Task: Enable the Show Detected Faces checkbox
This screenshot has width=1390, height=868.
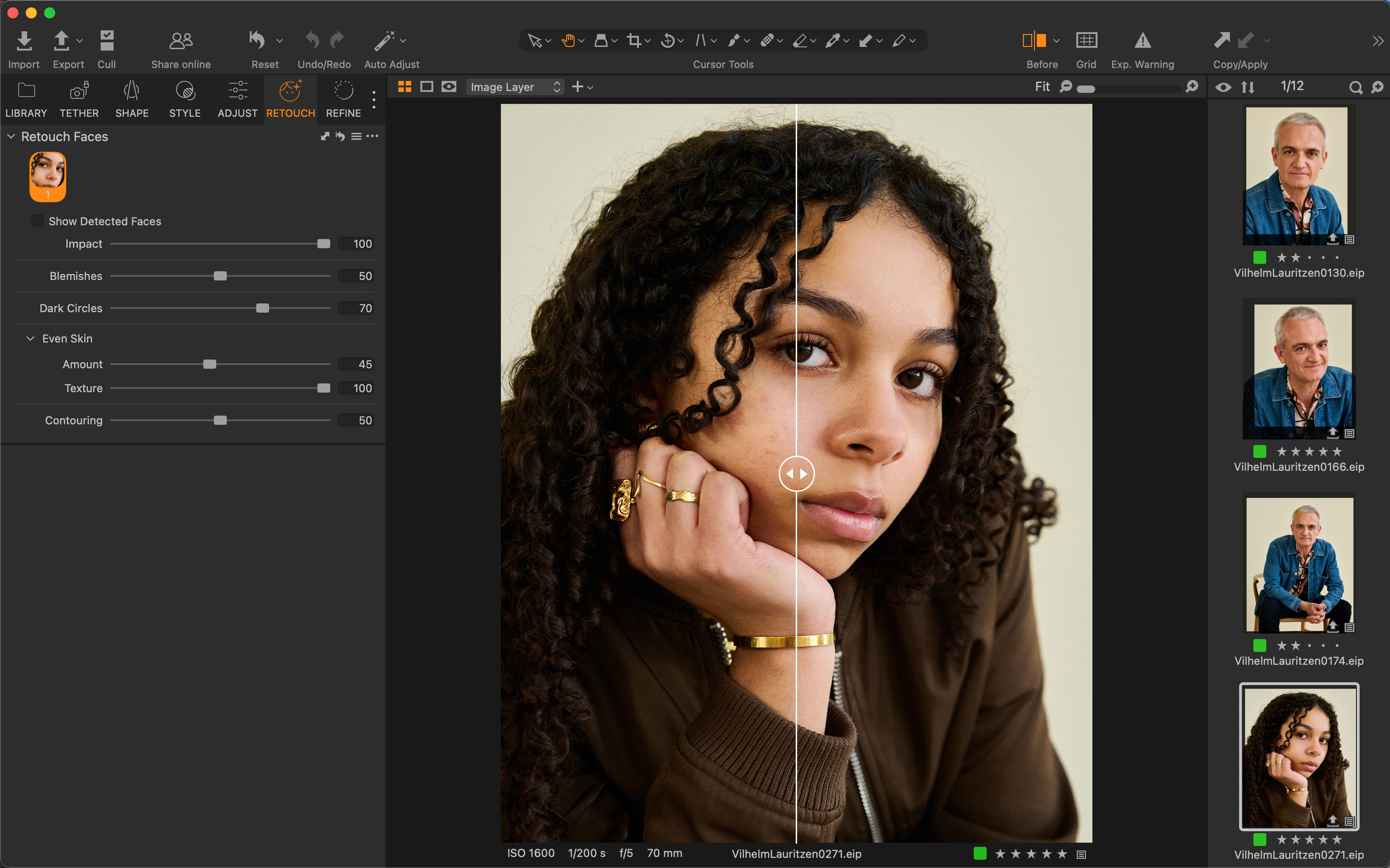Action: pos(37,220)
